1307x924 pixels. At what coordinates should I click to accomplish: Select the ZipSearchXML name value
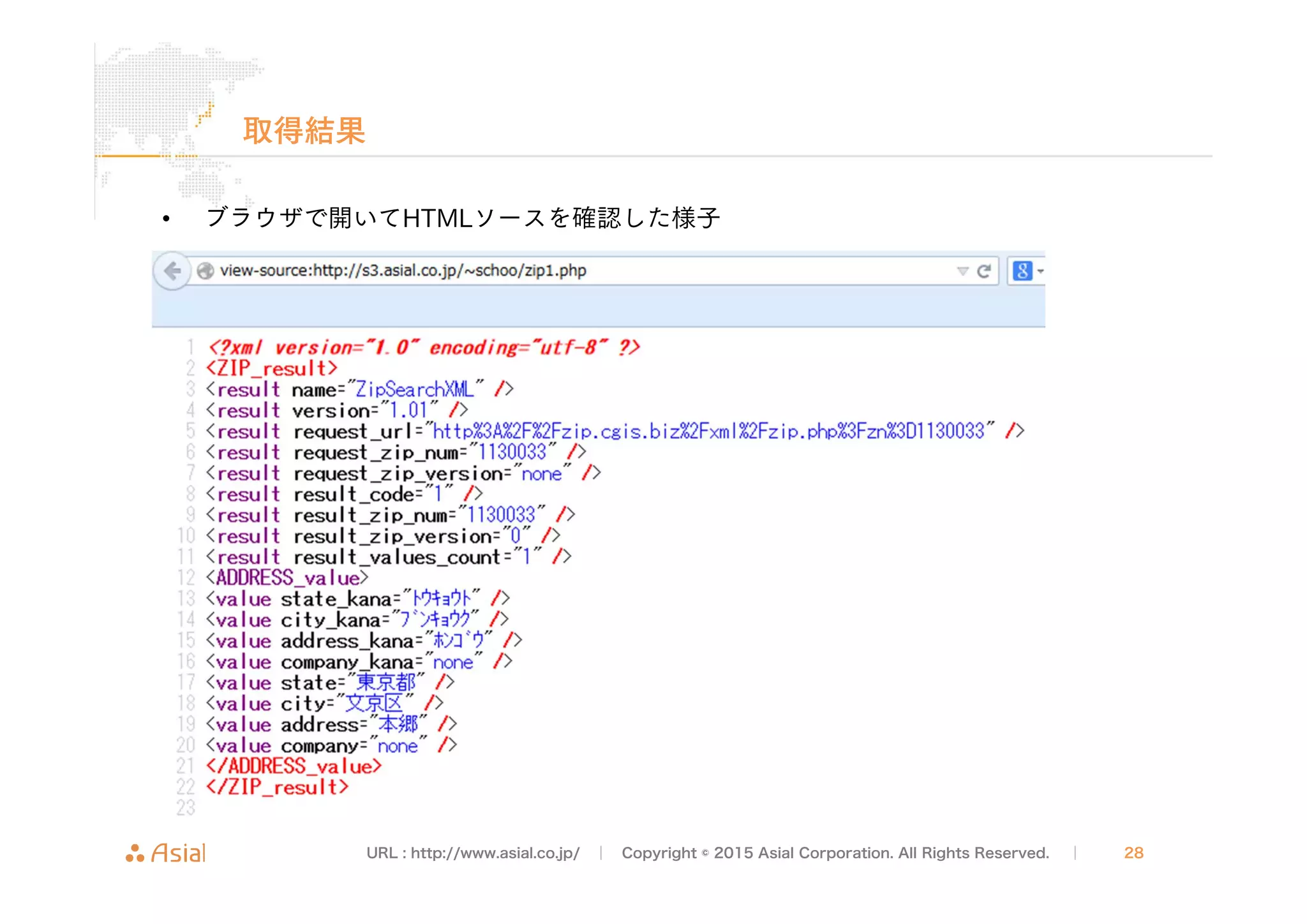[x=414, y=389]
